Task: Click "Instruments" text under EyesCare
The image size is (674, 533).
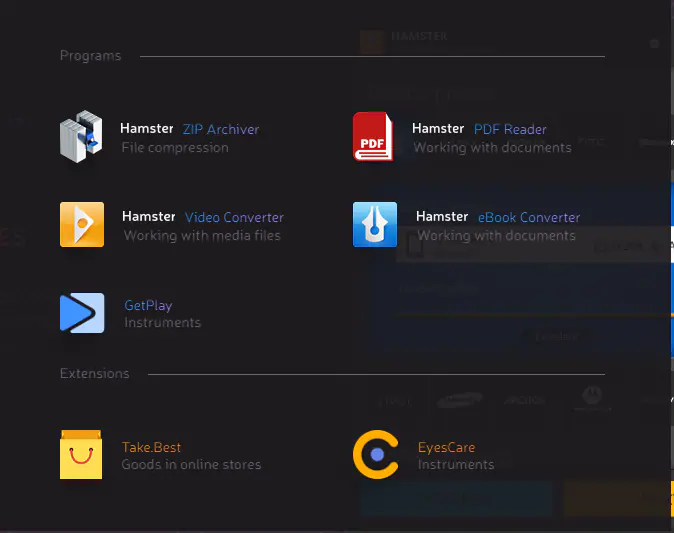Action: [x=456, y=465]
